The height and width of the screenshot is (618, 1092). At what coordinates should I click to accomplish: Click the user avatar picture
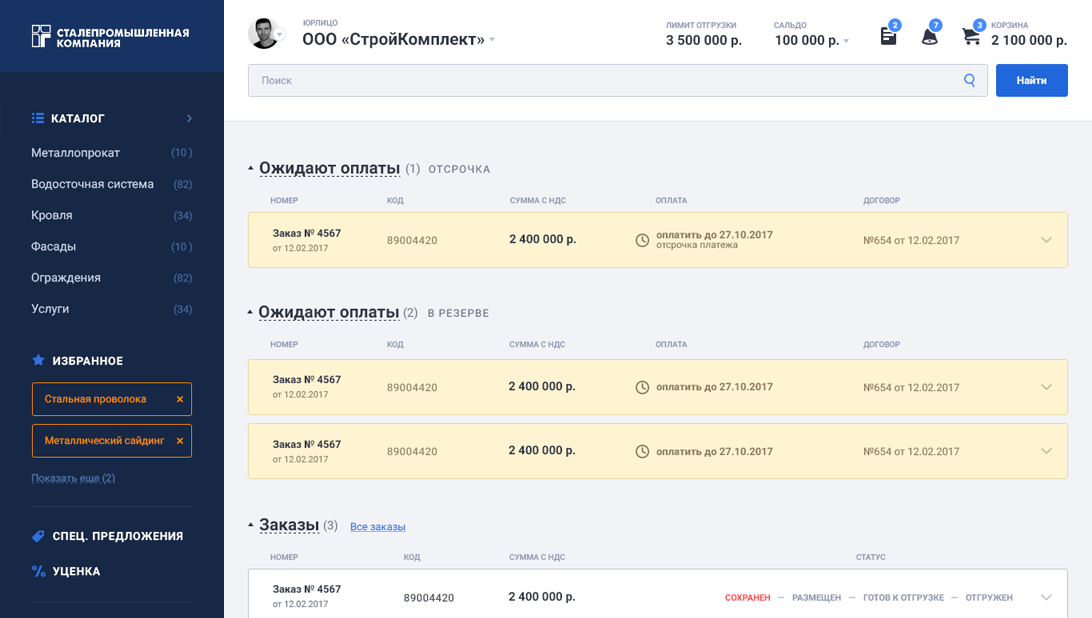click(x=263, y=33)
